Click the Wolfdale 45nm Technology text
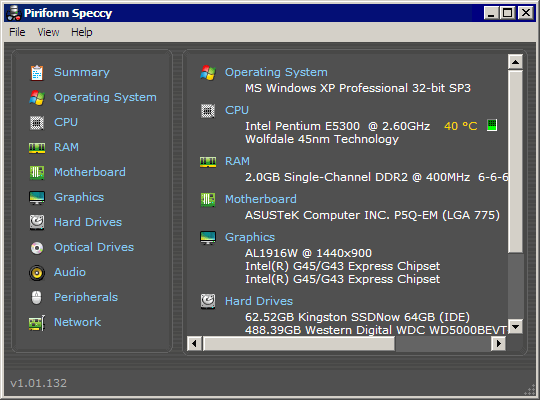540x400 pixels. [322, 139]
